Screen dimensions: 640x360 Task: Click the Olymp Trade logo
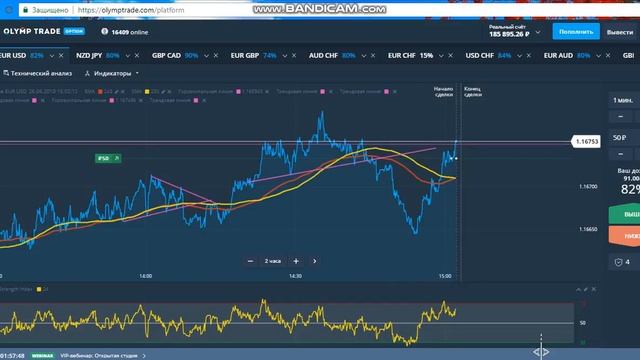point(31,31)
